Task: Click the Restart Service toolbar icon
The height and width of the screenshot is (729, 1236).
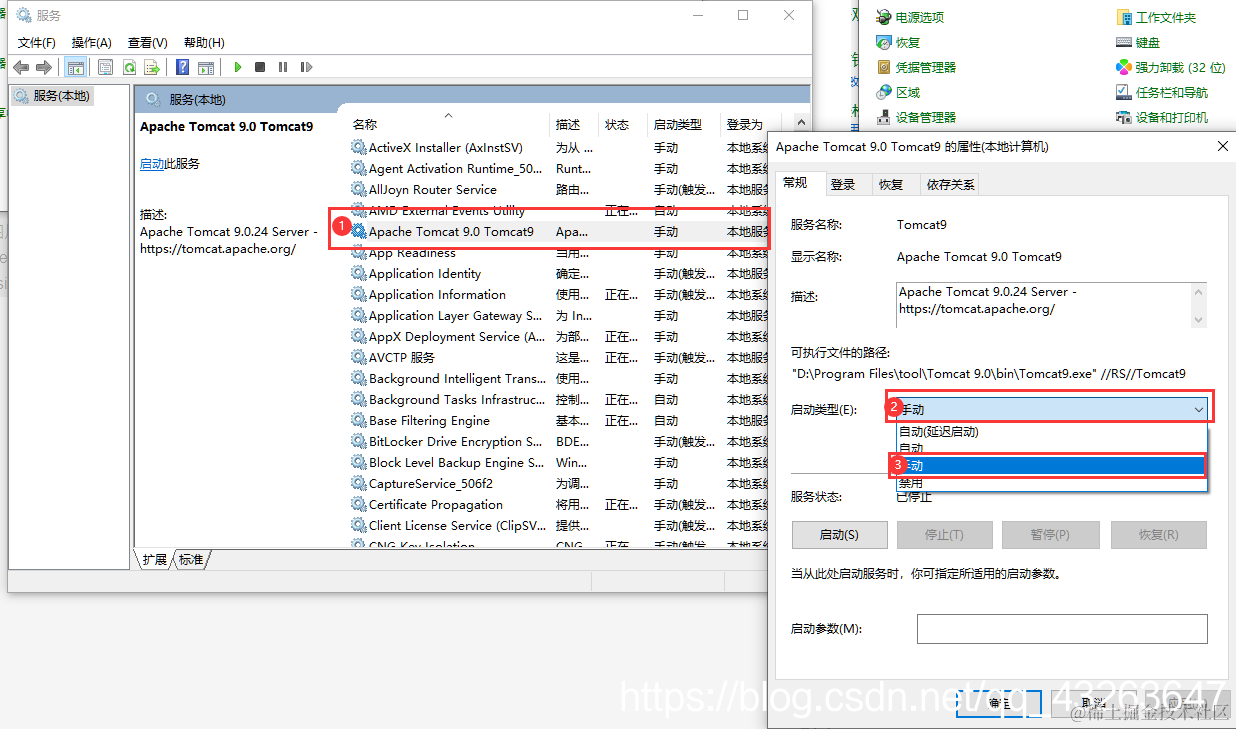Action: (305, 67)
